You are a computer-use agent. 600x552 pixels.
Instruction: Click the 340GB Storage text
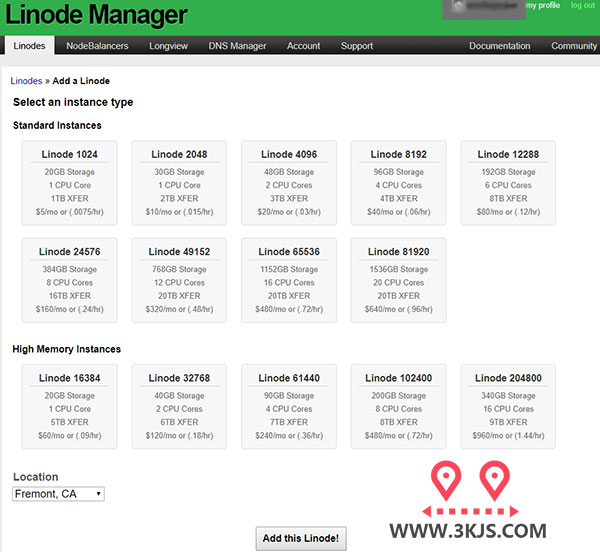508,396
